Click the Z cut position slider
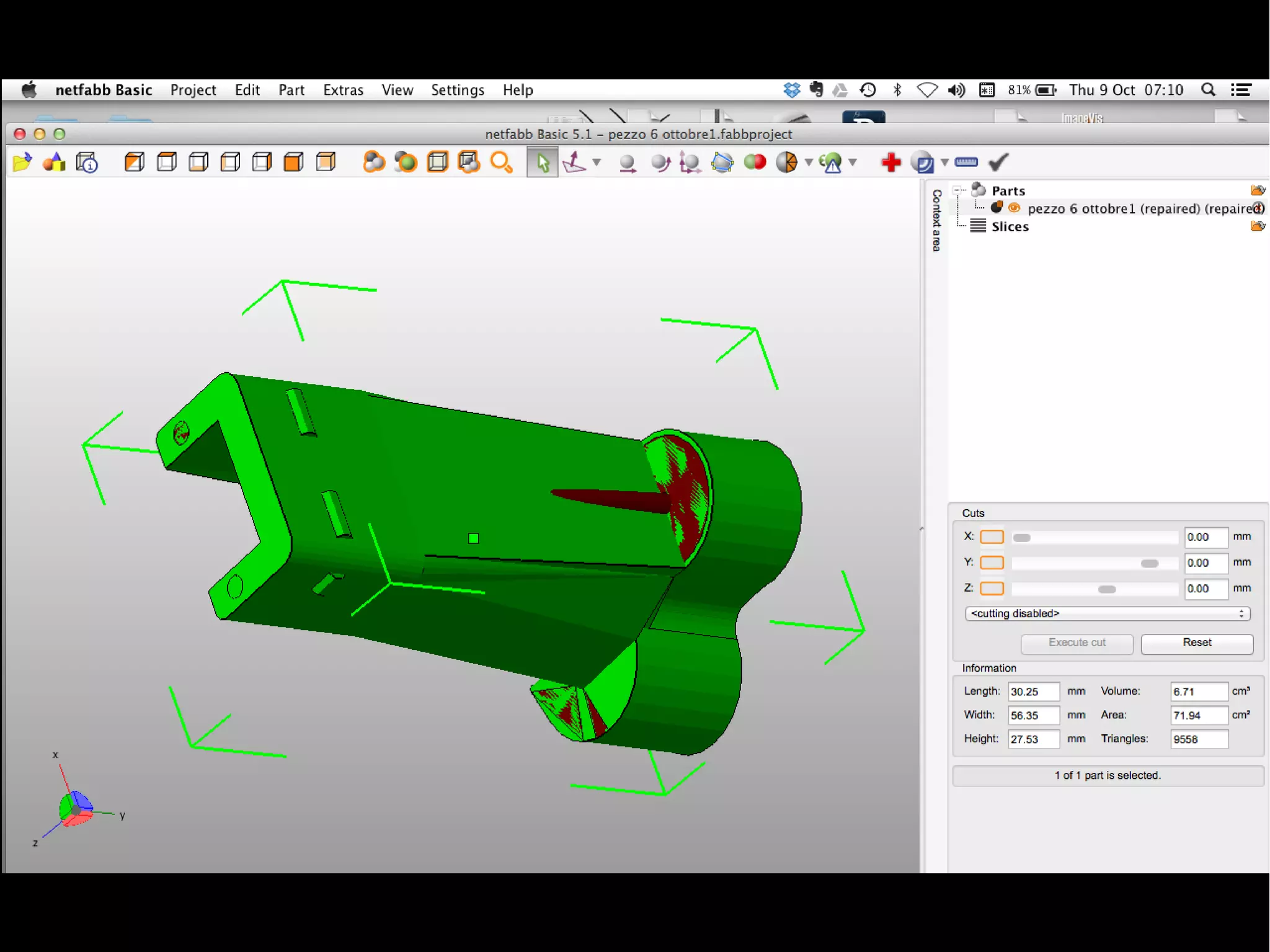Image resolution: width=1270 pixels, height=952 pixels. click(x=1095, y=589)
